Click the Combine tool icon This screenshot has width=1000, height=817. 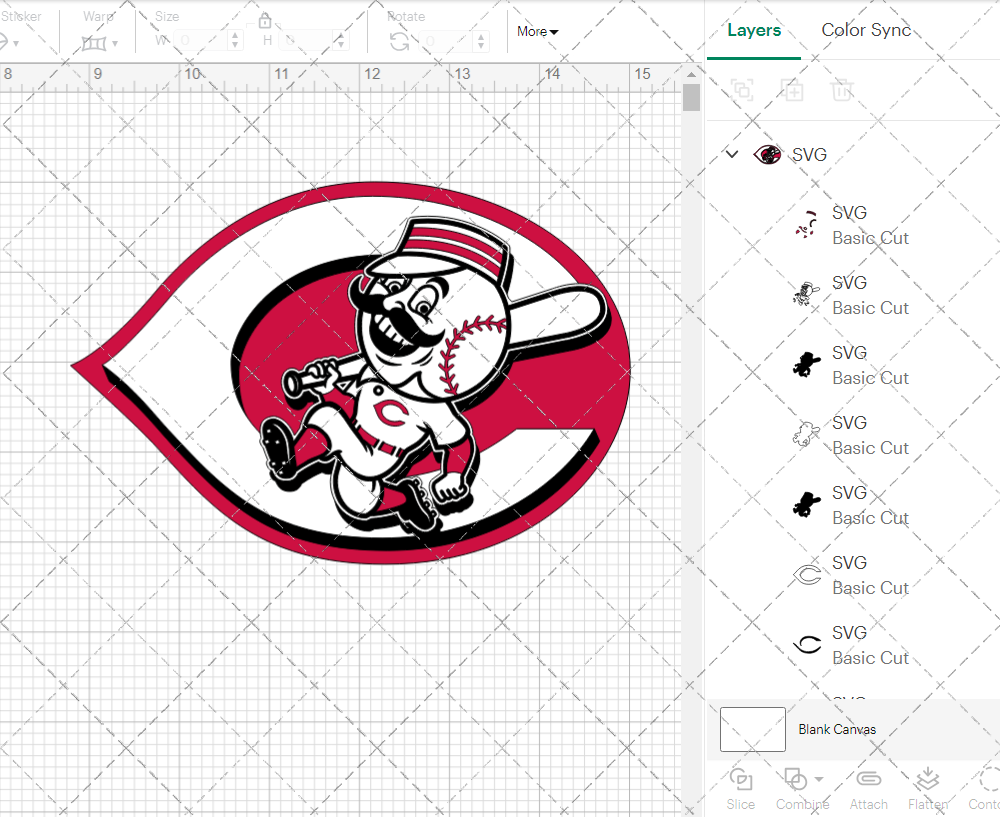[795, 779]
